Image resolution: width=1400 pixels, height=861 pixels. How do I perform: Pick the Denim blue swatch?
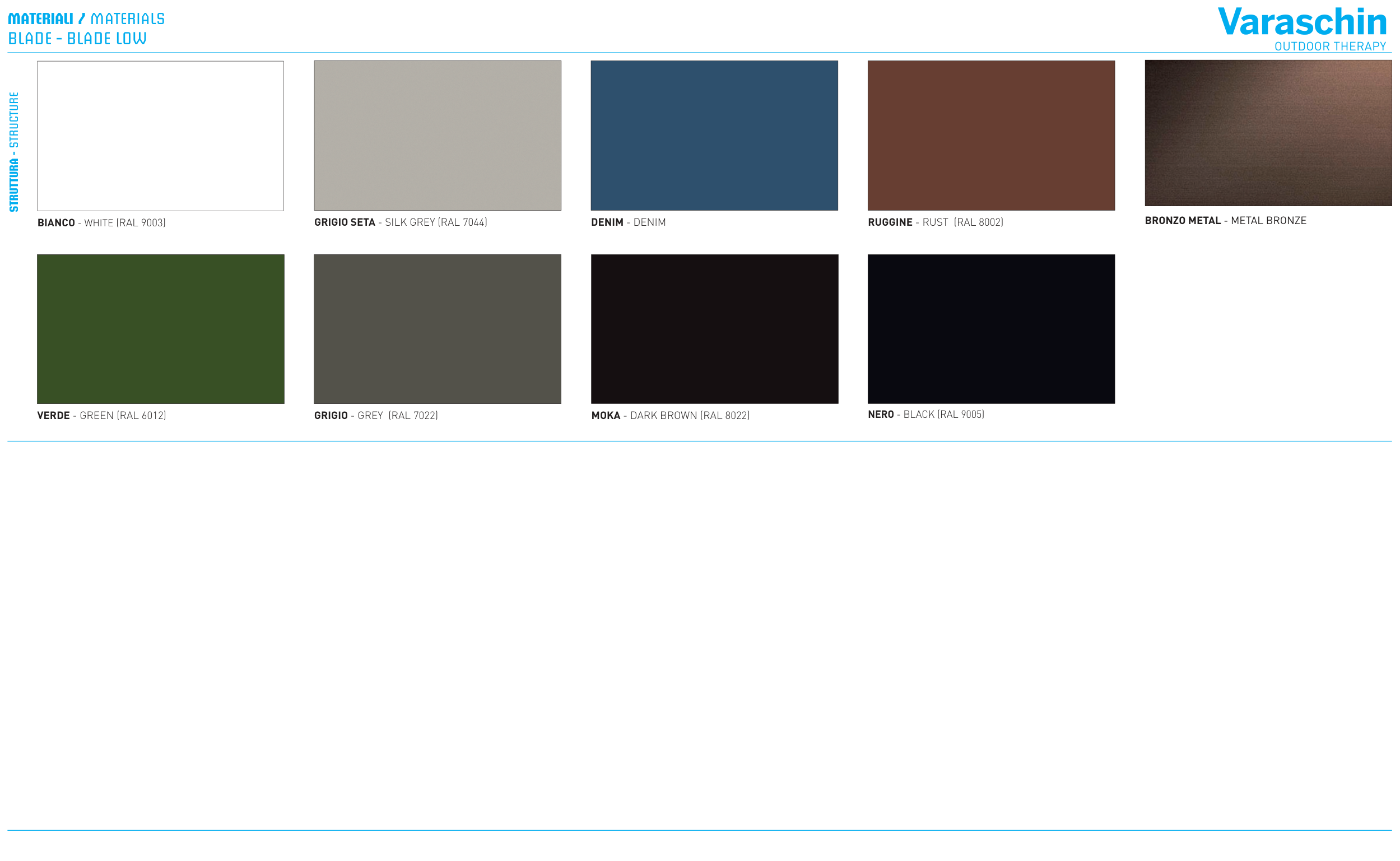[714, 136]
